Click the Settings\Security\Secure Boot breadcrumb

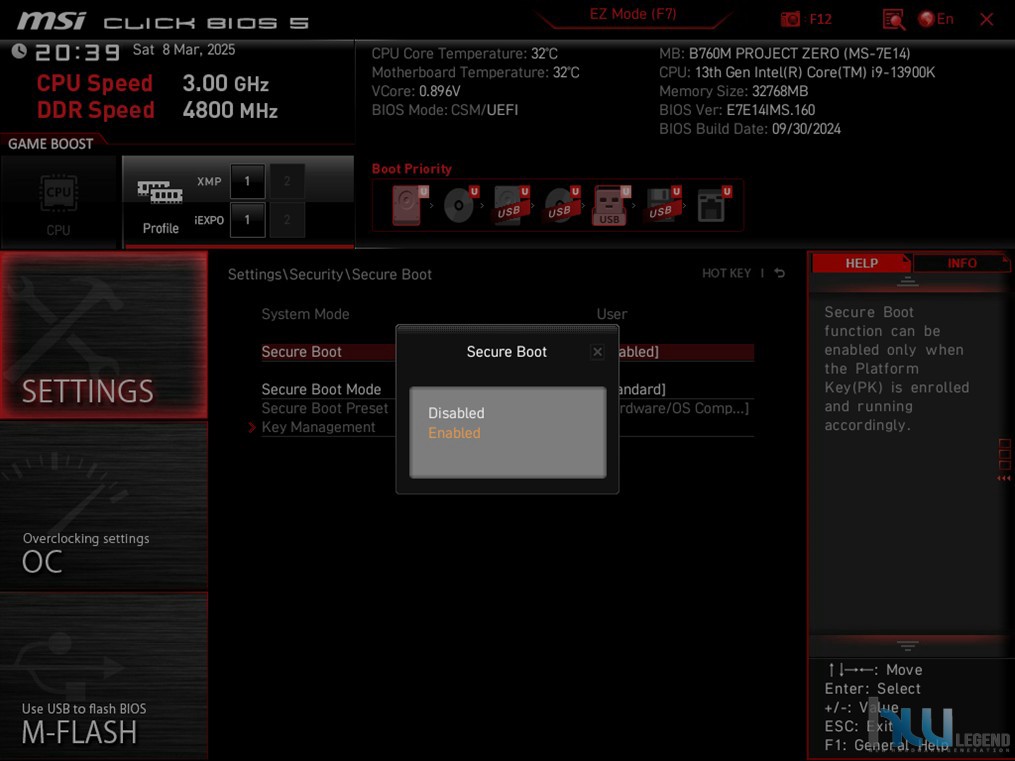(329, 274)
